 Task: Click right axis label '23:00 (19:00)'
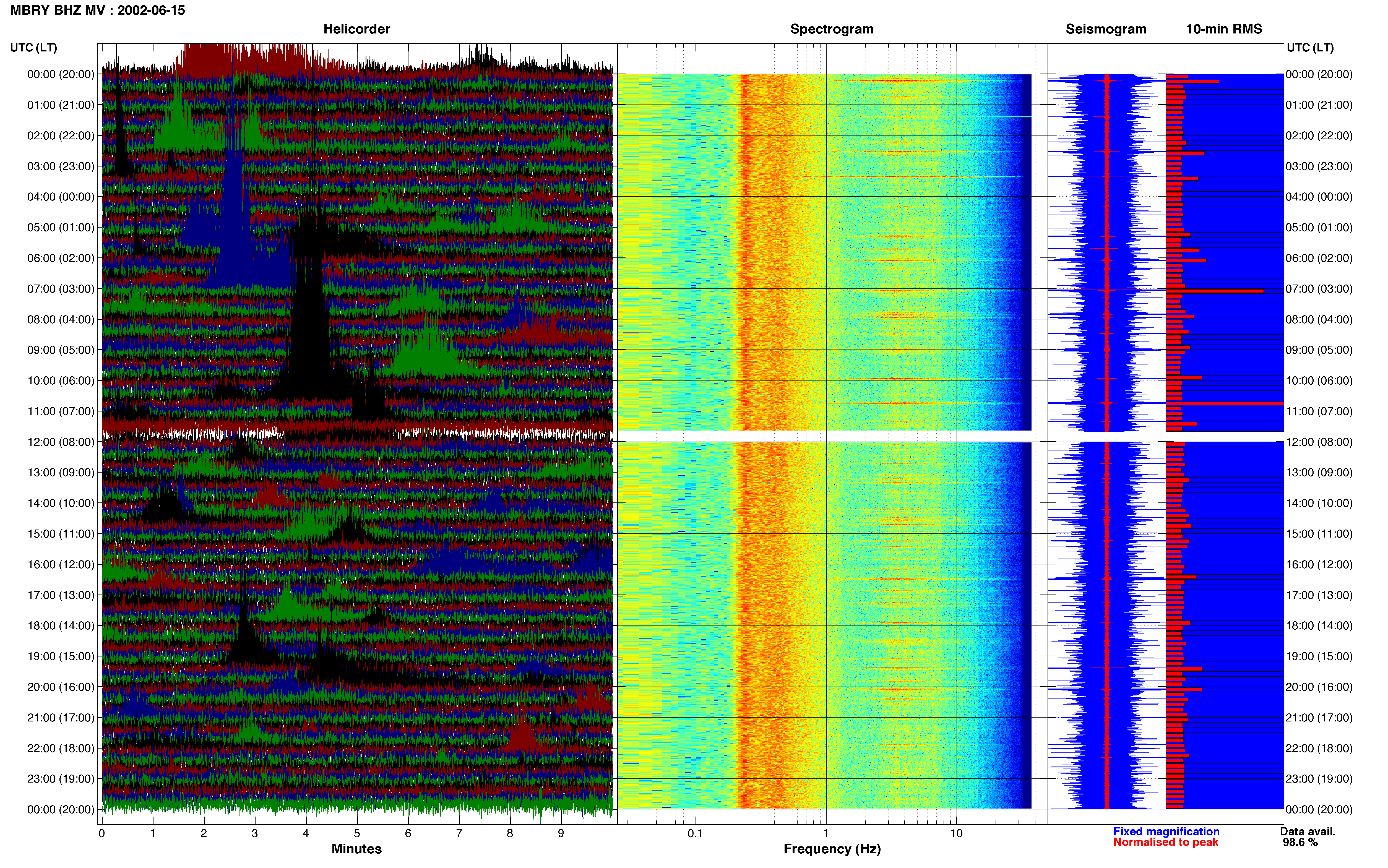coord(1319,778)
